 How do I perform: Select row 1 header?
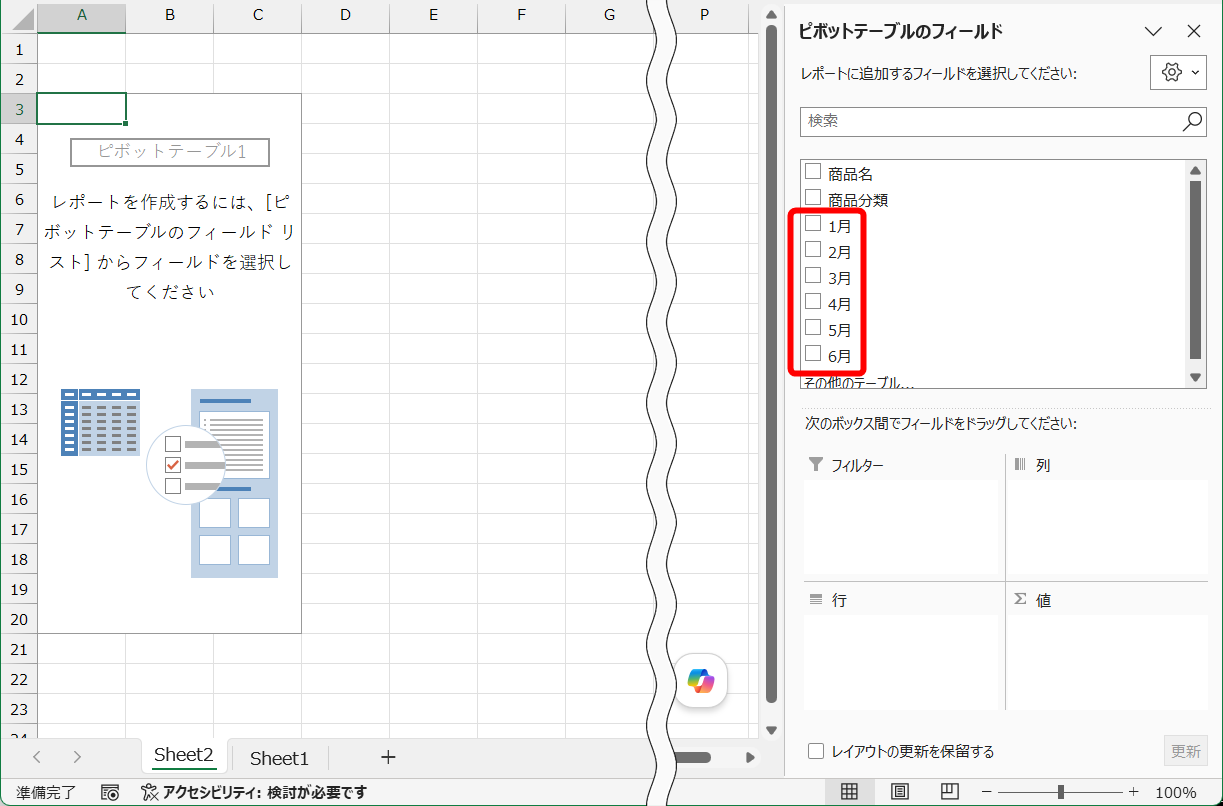[19, 49]
